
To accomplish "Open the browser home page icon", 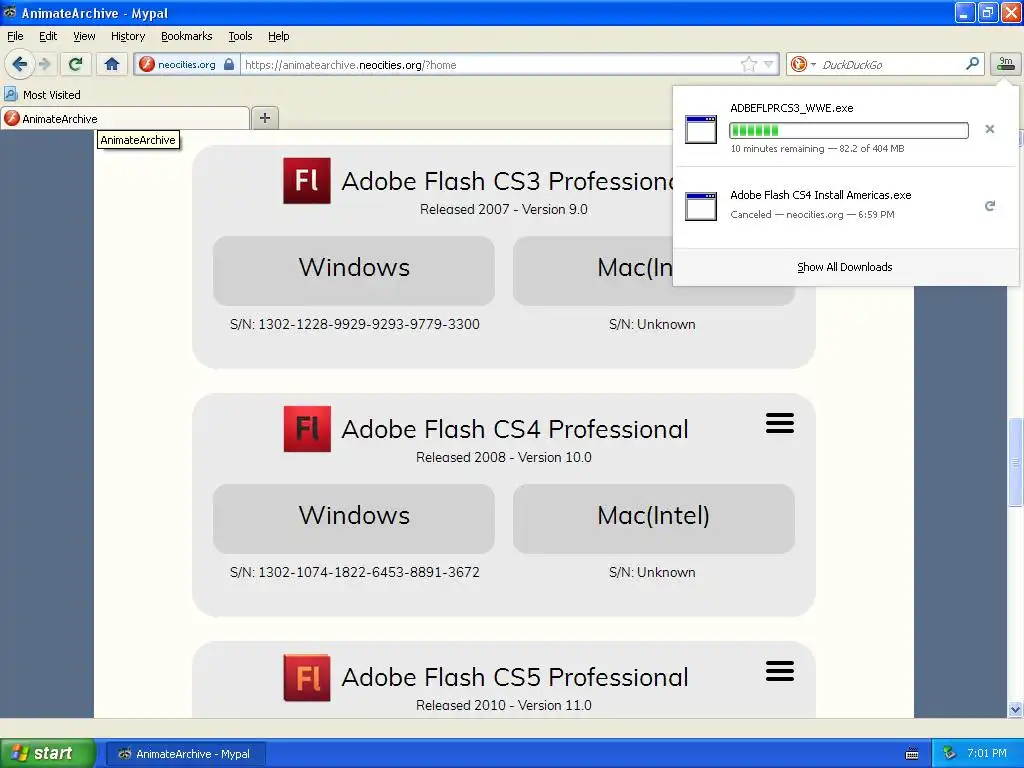I will pos(112,64).
